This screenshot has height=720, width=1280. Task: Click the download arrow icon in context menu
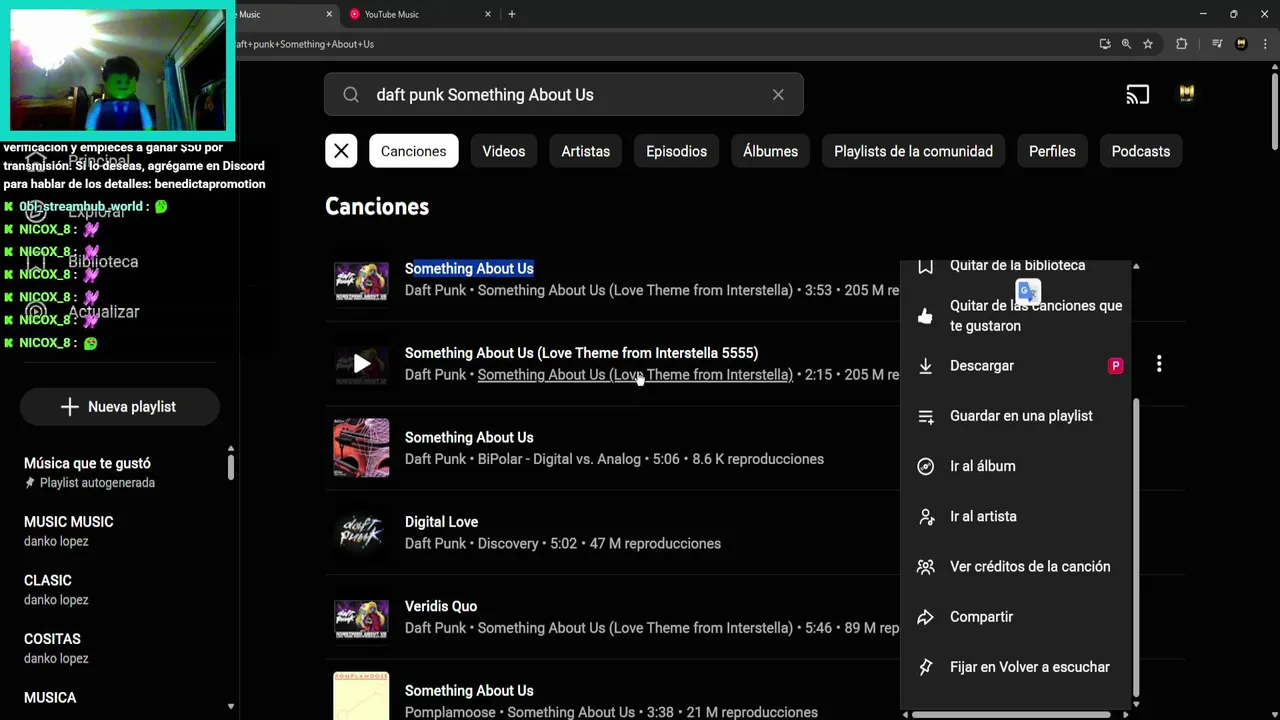pos(925,366)
